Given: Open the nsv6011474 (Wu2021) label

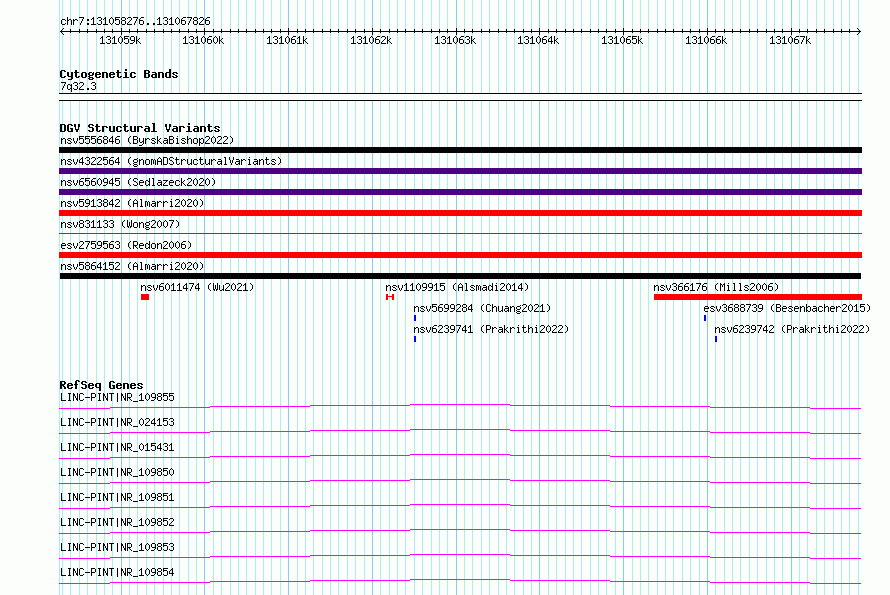Looking at the screenshot, I should click(198, 287).
